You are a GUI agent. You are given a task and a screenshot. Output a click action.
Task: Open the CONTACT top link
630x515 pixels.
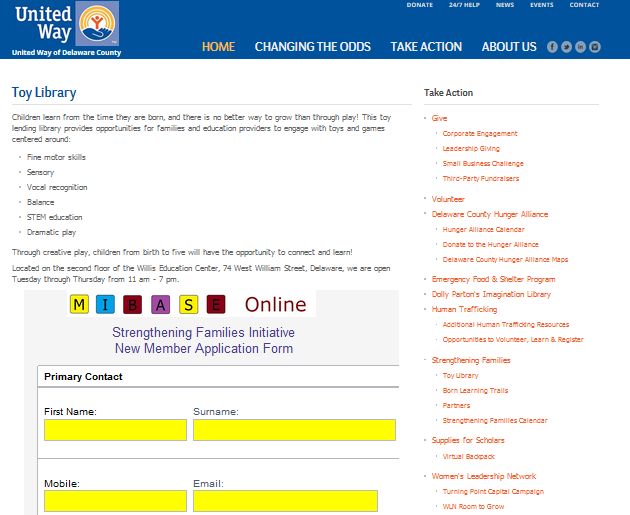tap(584, 5)
